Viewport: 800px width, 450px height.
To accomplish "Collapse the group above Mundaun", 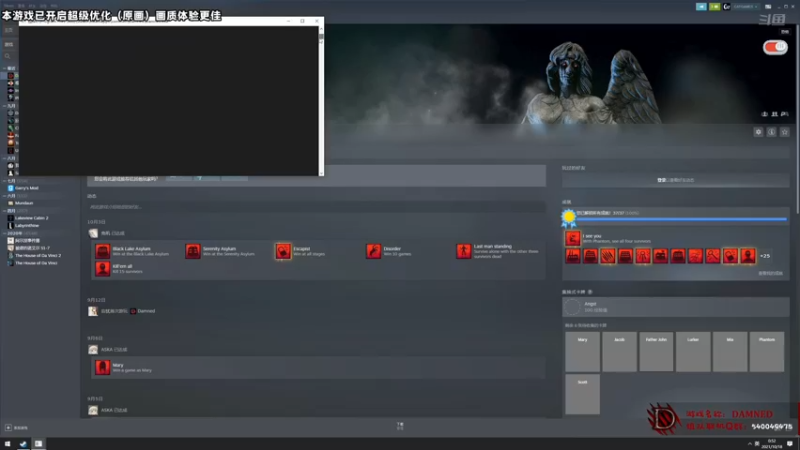I will [x=5, y=196].
